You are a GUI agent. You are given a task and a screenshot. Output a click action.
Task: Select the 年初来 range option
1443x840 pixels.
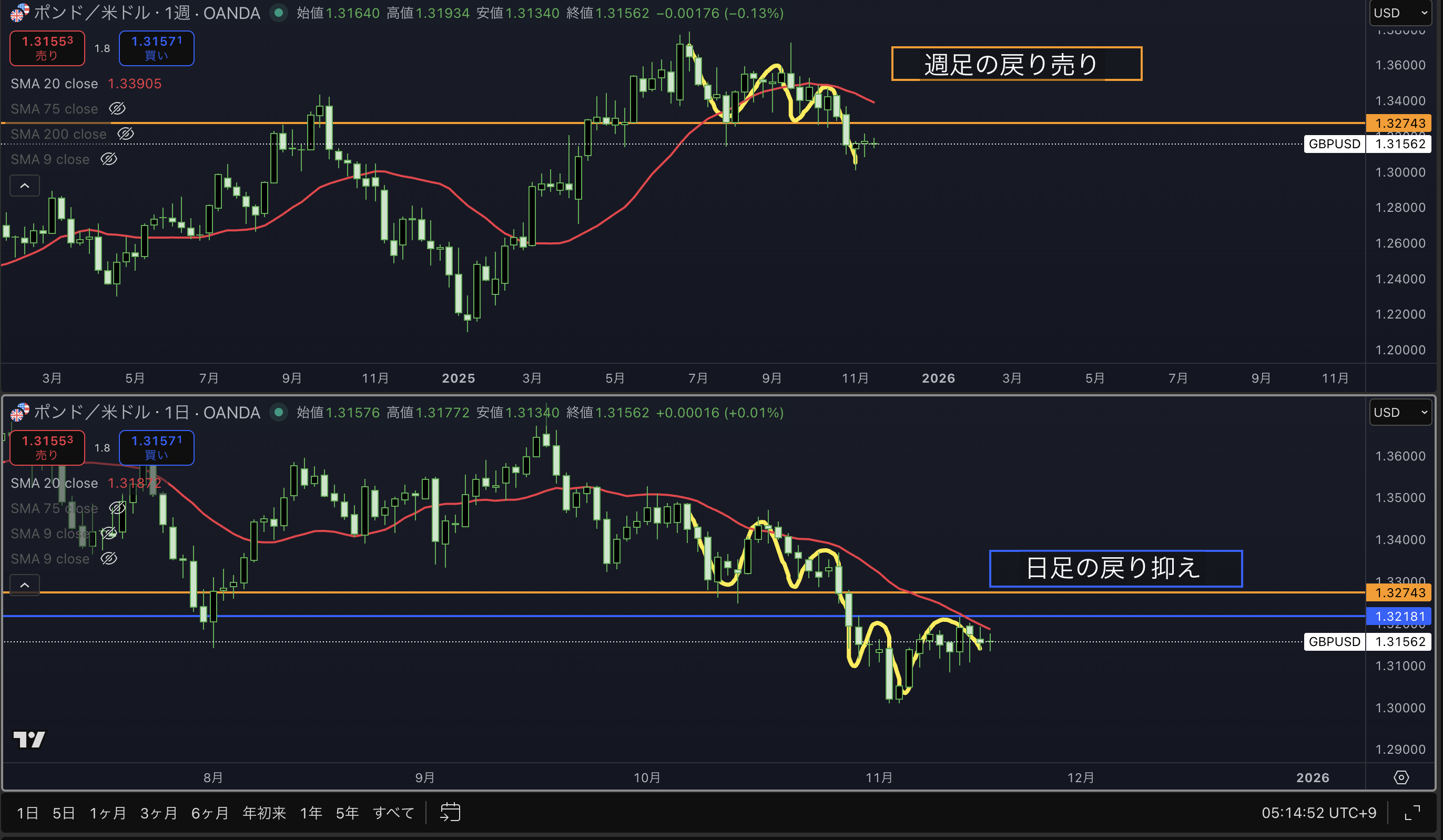[264, 813]
